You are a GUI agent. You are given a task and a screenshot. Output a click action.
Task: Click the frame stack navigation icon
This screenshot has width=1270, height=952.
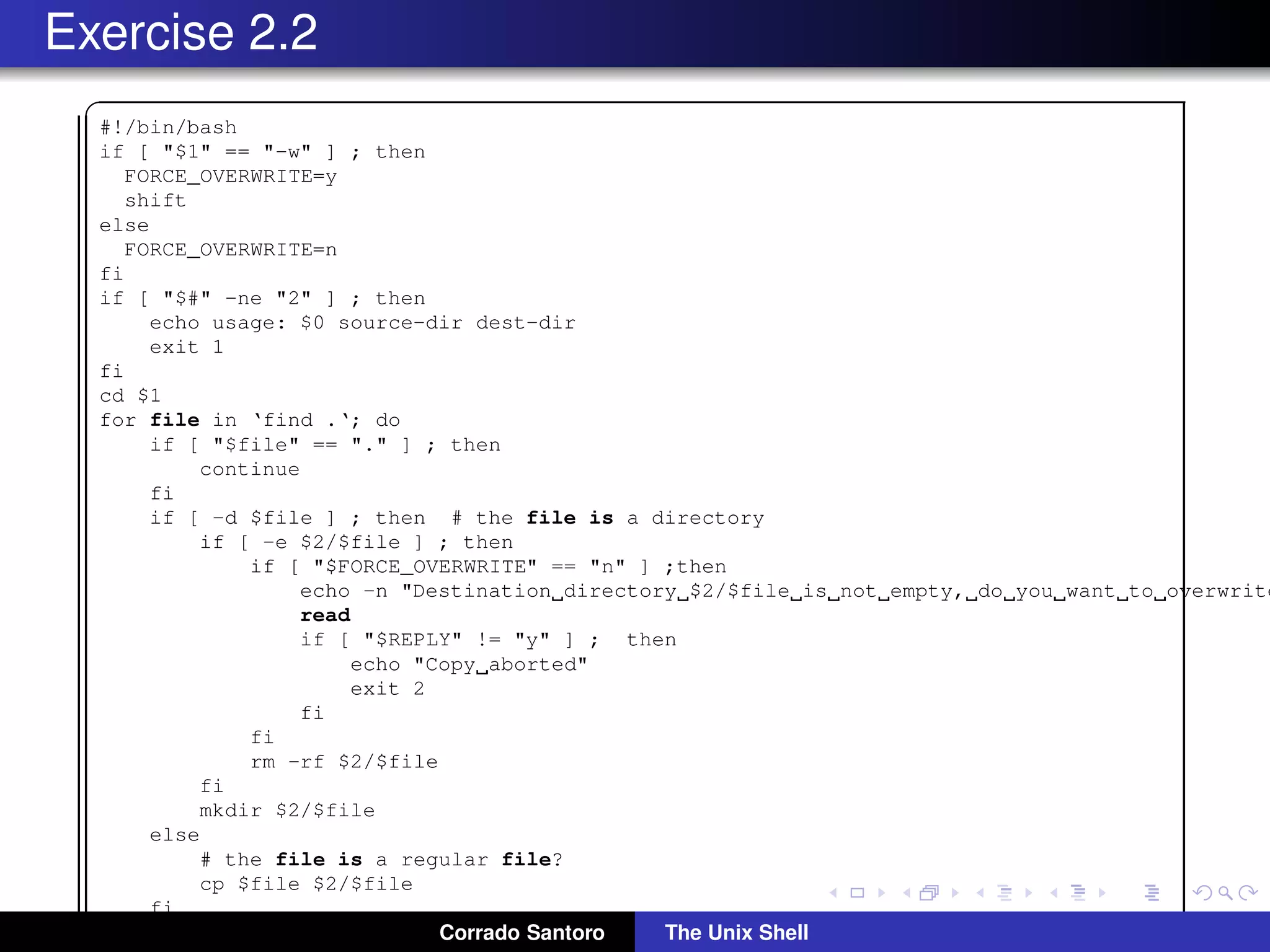(x=929, y=893)
